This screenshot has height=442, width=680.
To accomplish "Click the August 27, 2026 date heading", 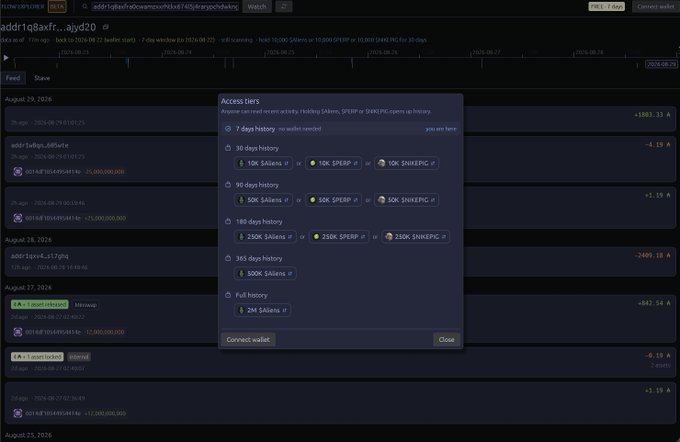I will [28, 288].
